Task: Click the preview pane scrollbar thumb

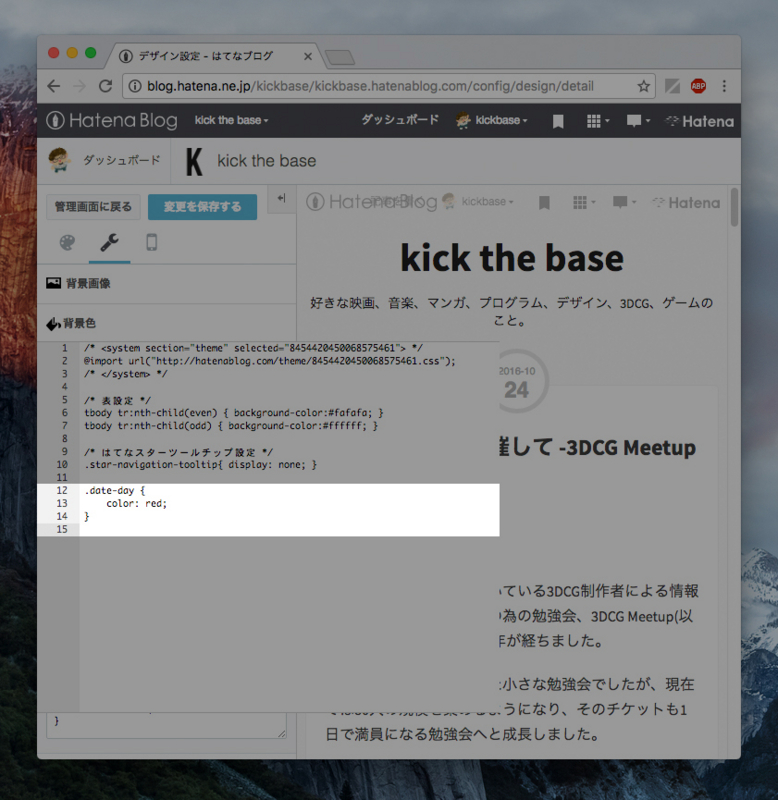Action: (734, 207)
